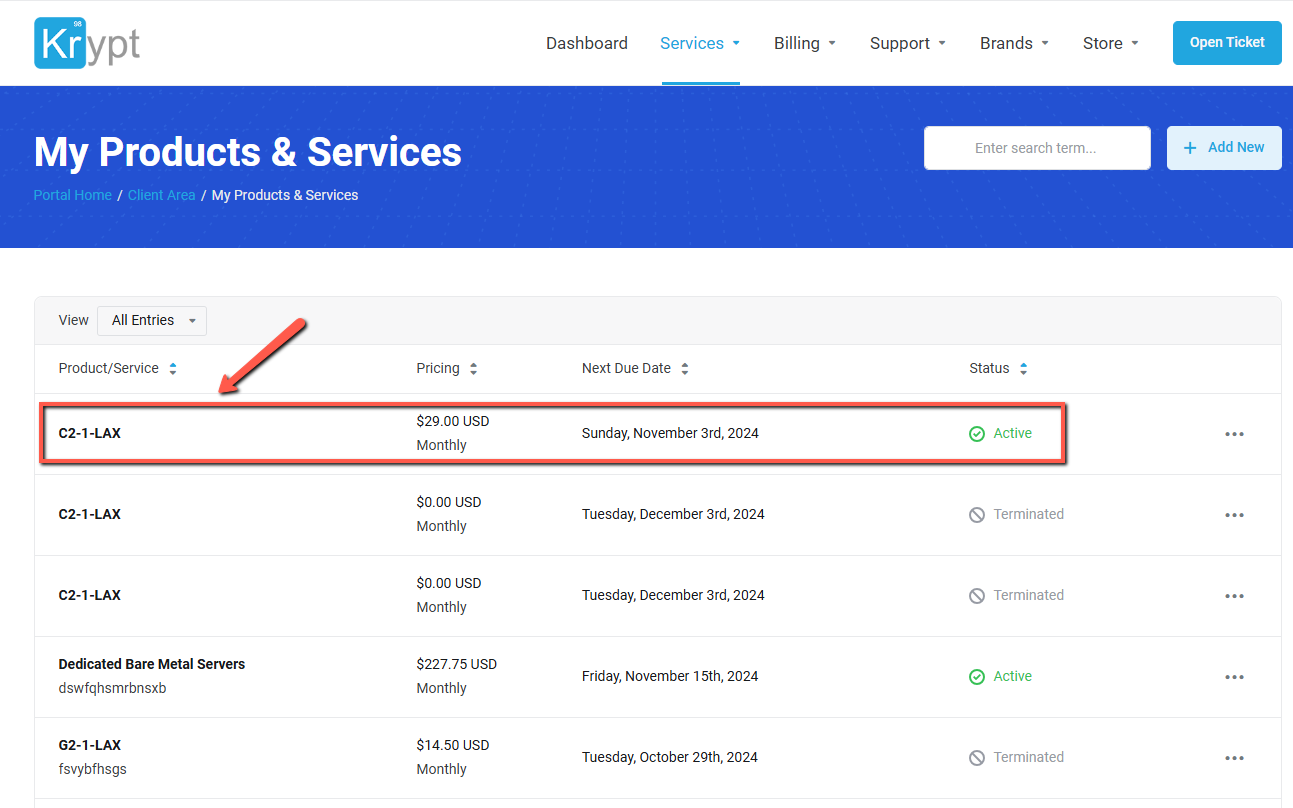Open the Store menu
This screenshot has width=1293, height=808.
tap(1110, 43)
